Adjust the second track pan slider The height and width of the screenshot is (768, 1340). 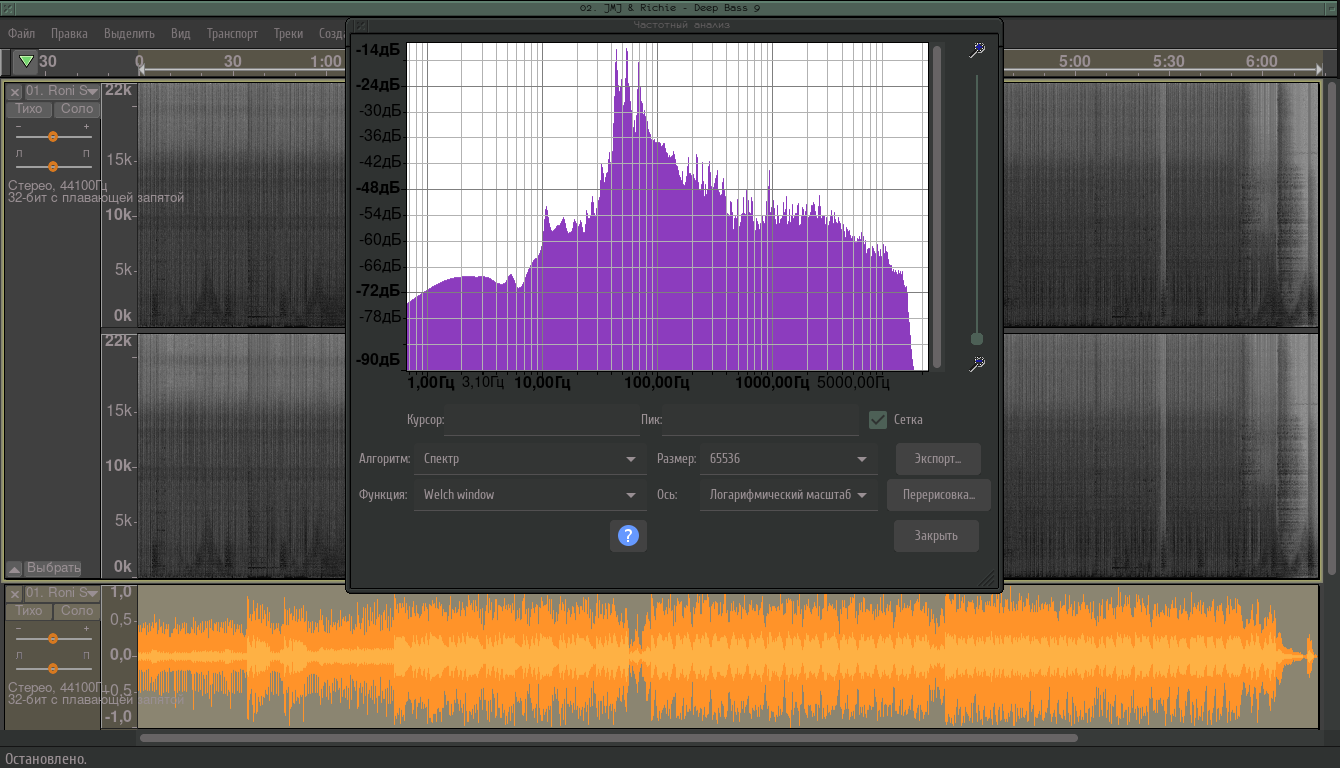click(x=53, y=668)
